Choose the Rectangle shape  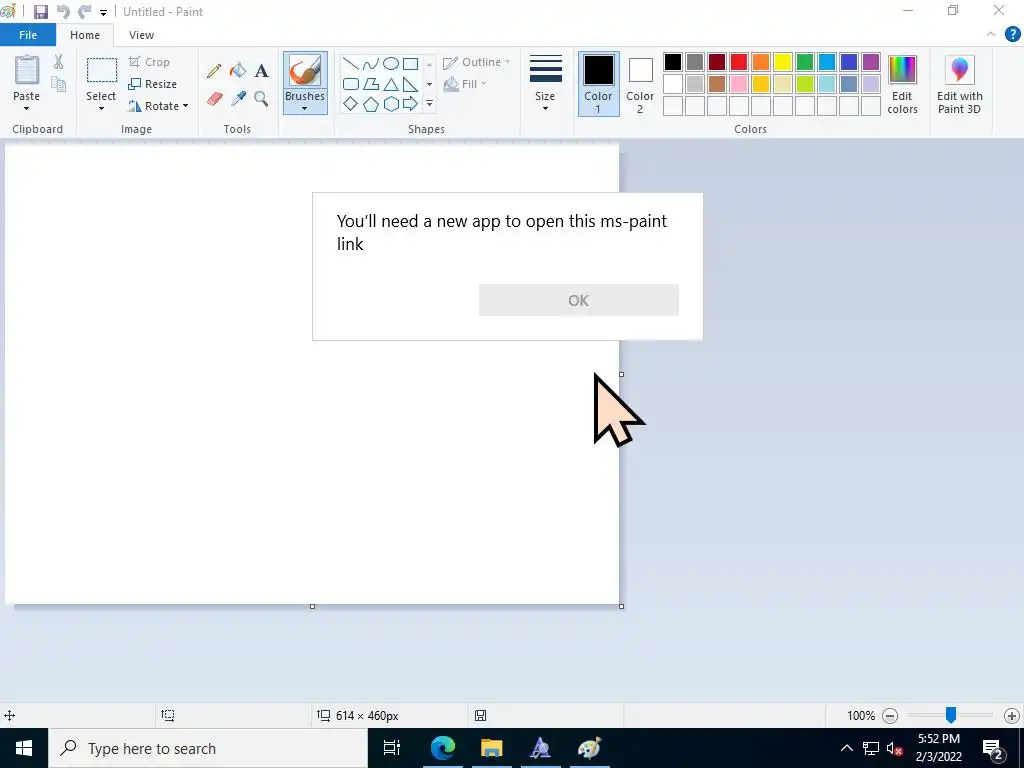point(410,64)
